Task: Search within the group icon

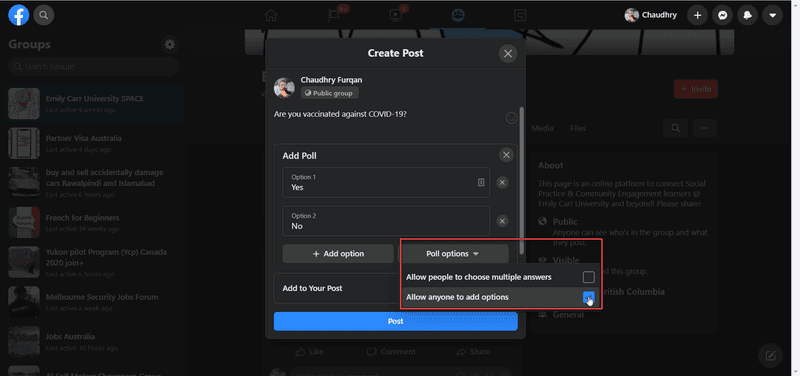Action: [x=676, y=129]
